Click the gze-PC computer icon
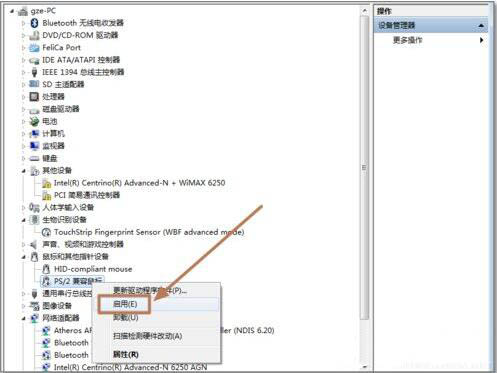 (x=23, y=11)
